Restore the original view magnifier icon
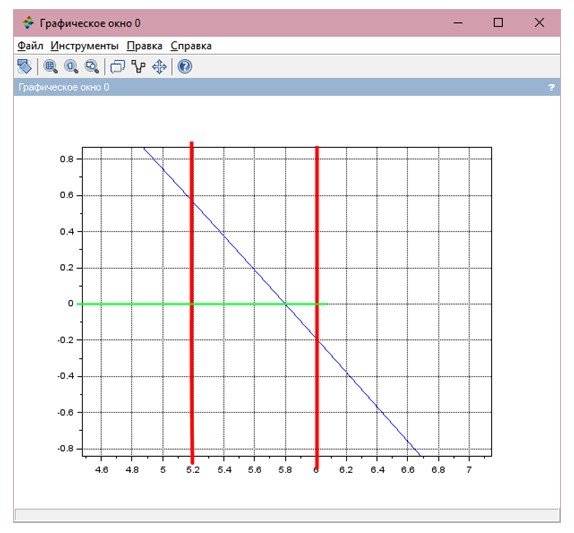This screenshot has width=574, height=533. tap(71, 67)
